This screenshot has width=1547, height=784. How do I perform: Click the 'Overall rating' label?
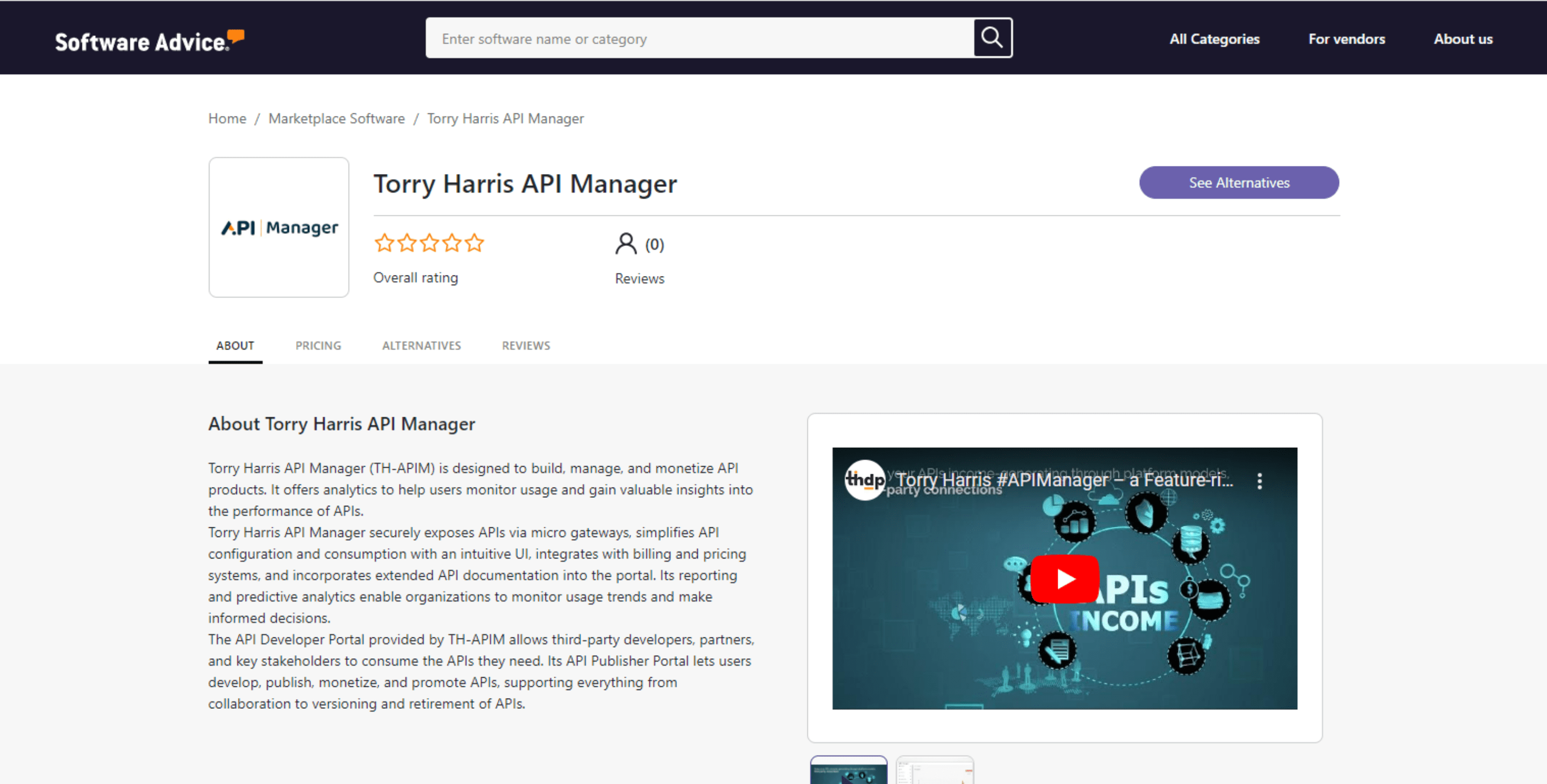coord(415,278)
